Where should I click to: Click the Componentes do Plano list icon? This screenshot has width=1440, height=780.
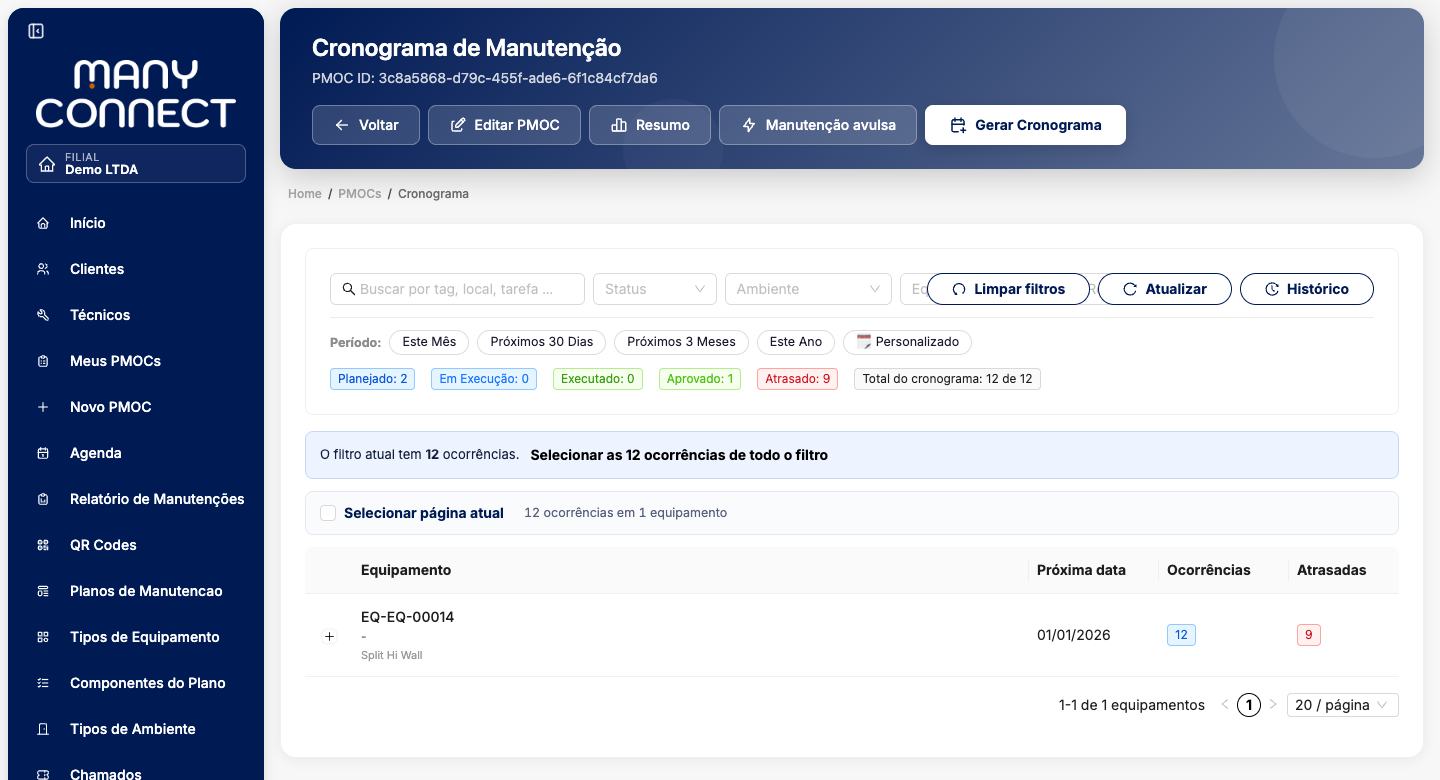(x=43, y=683)
